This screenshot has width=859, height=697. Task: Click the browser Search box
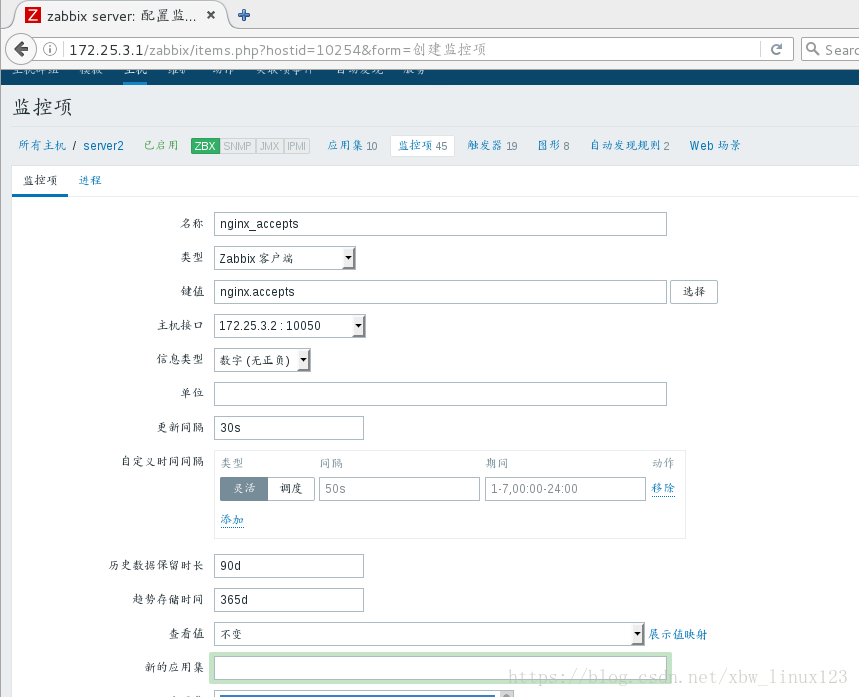click(830, 49)
